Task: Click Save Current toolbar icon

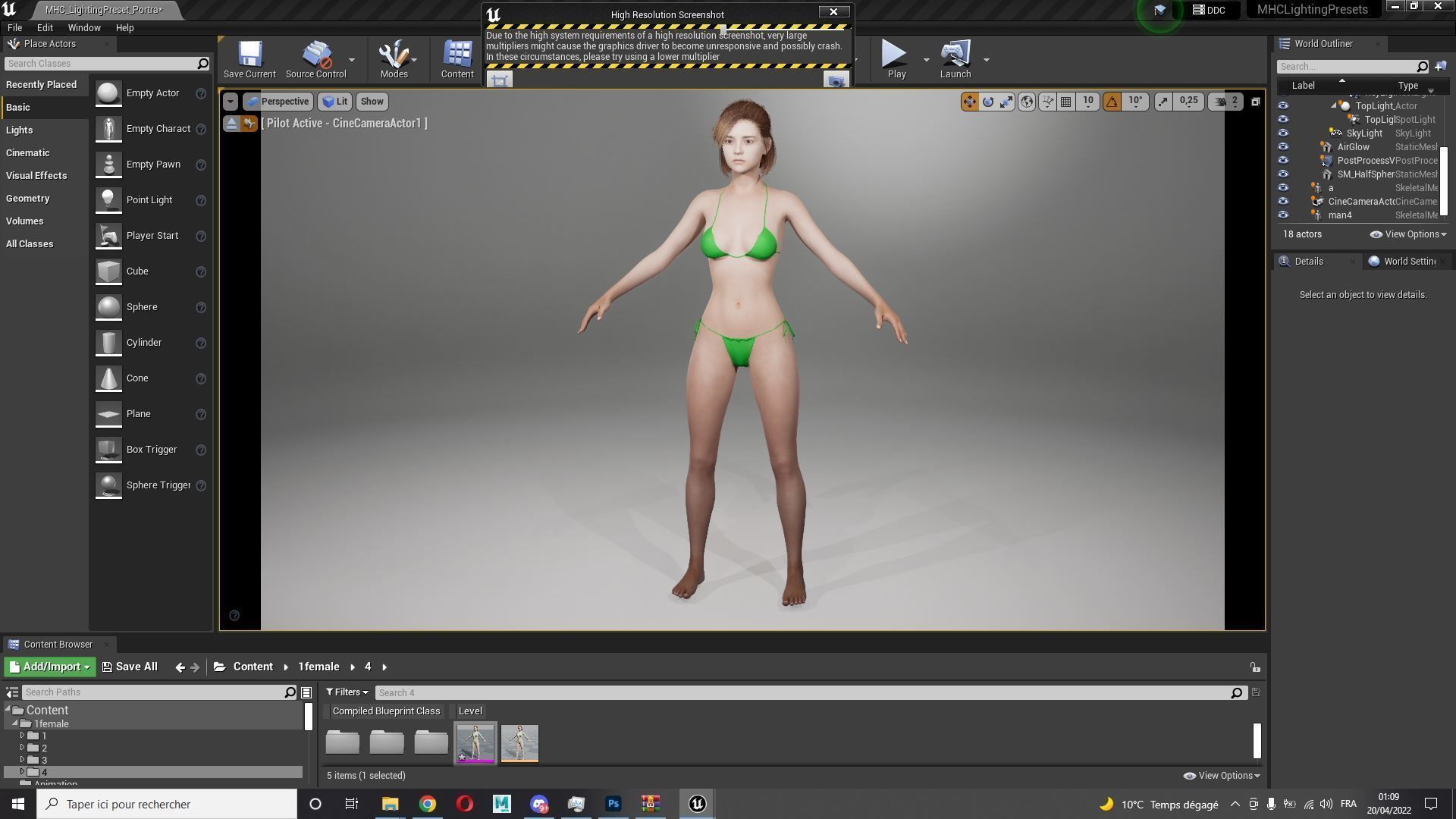Action: coord(249,59)
